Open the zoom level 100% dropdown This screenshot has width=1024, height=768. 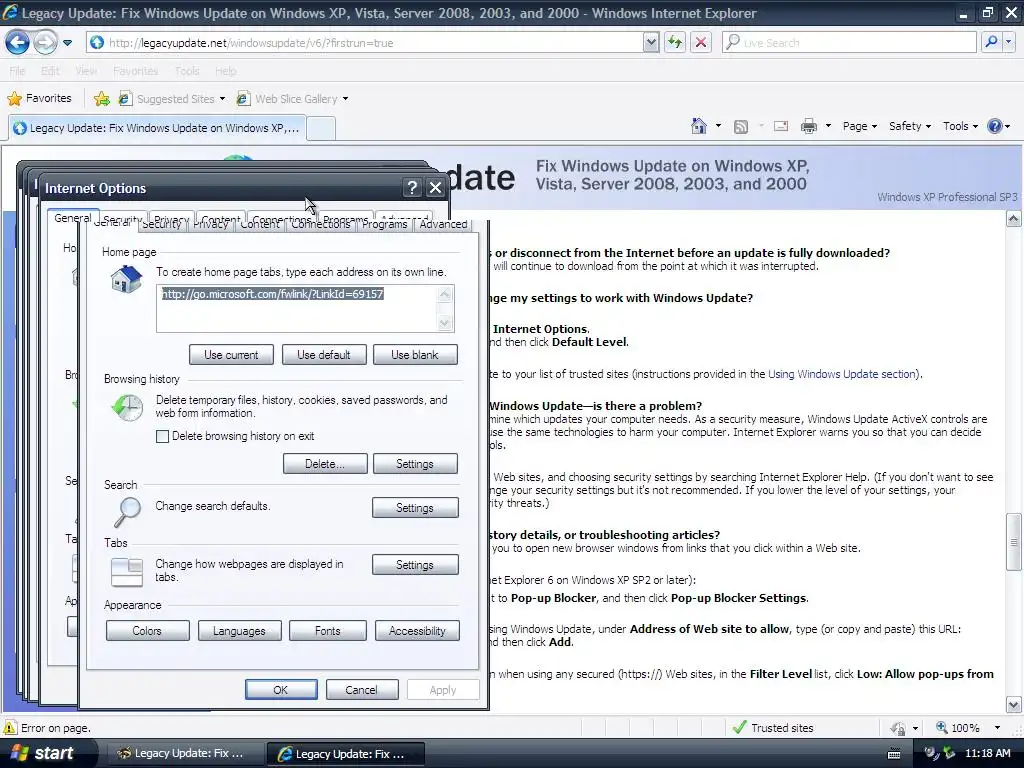click(x=997, y=728)
